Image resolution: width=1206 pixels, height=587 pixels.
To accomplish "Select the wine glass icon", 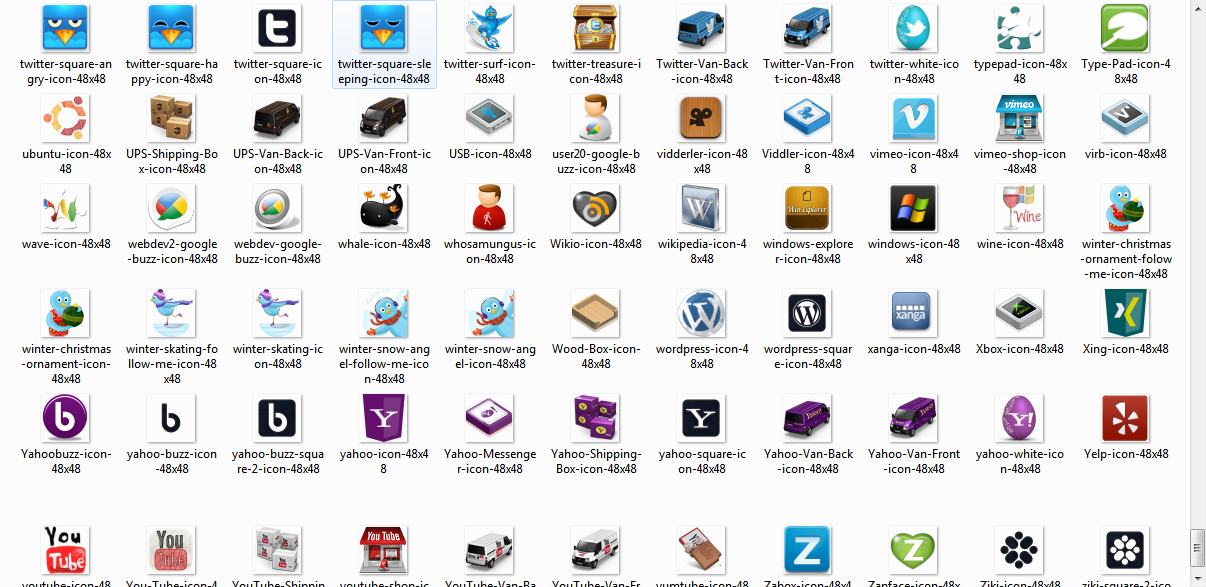I will (x=1020, y=209).
